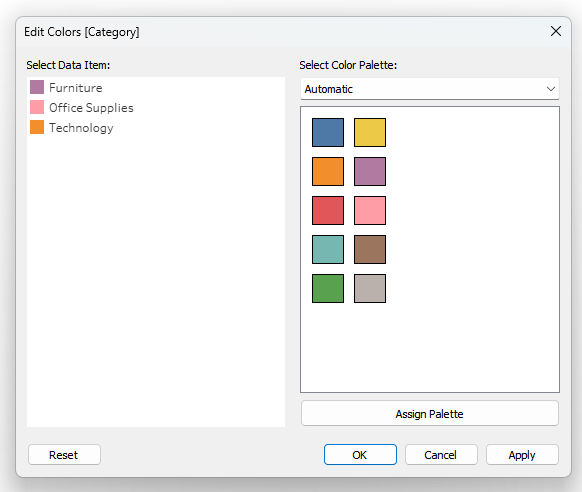Pick the purple palette swatch

(x=370, y=171)
